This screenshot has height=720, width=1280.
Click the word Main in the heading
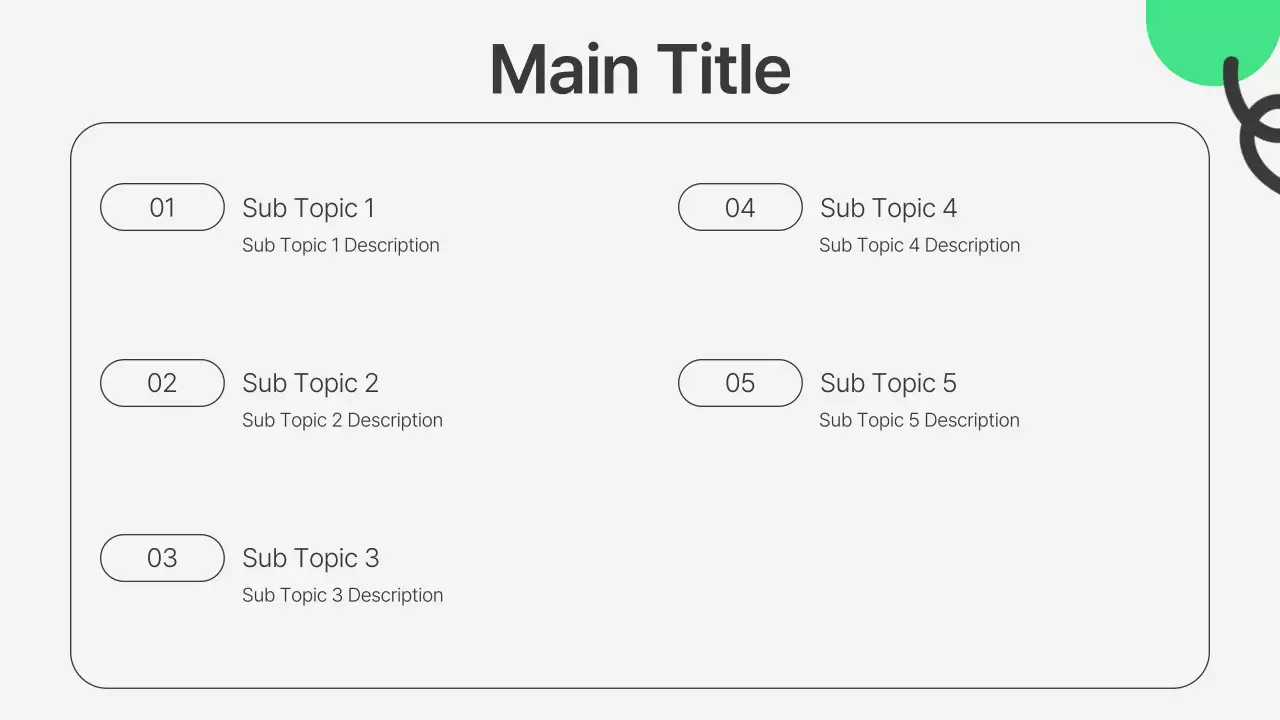(x=564, y=70)
